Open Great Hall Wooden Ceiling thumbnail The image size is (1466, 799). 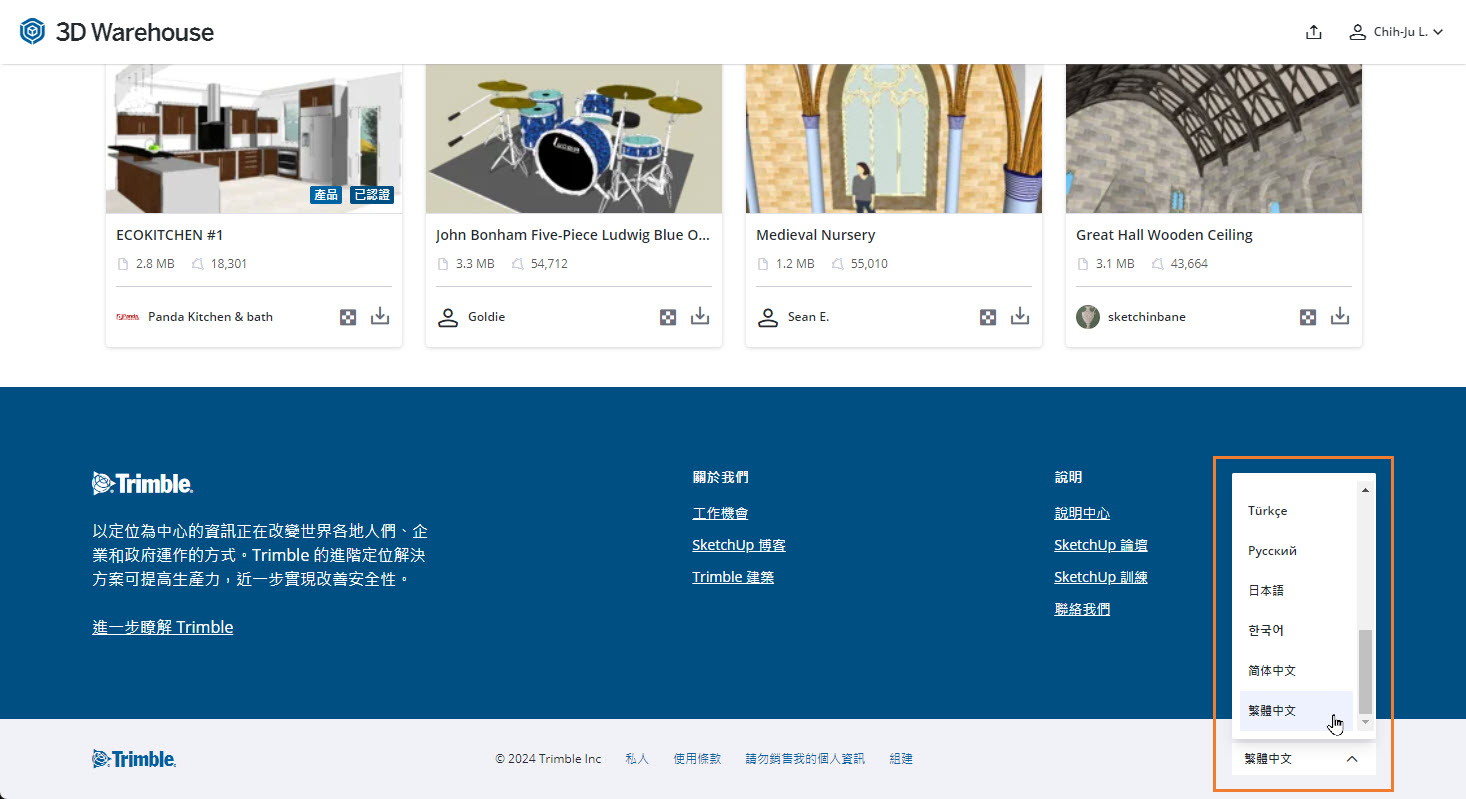[x=1214, y=139]
